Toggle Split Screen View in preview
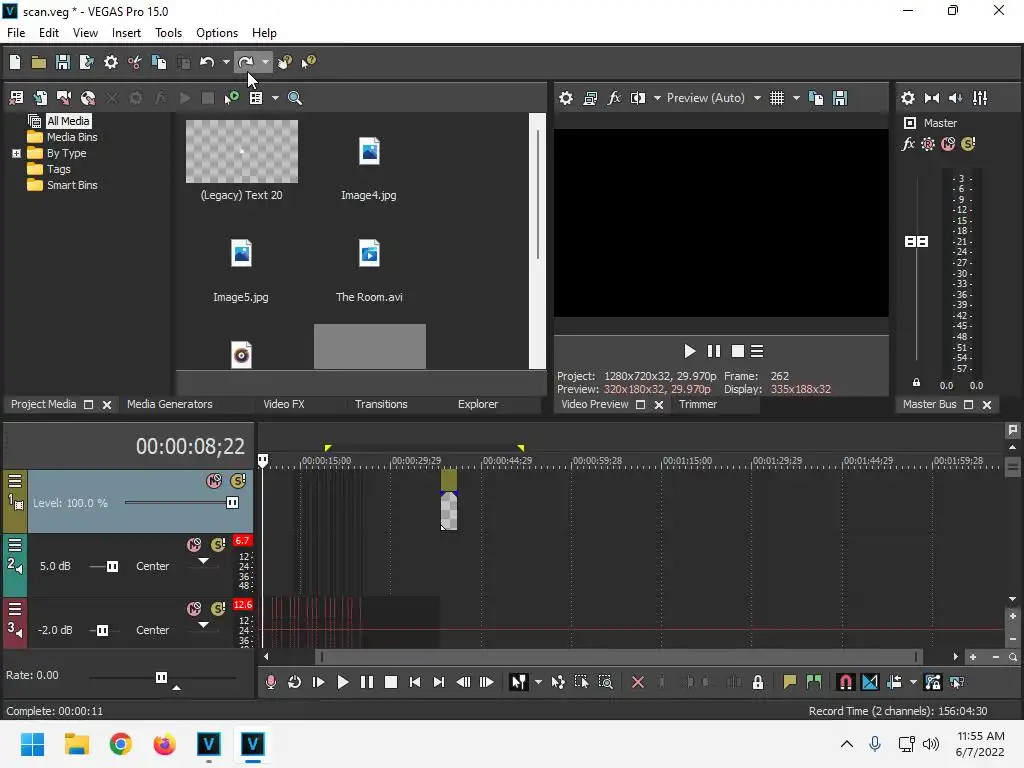The image size is (1024, 768). coord(638,98)
